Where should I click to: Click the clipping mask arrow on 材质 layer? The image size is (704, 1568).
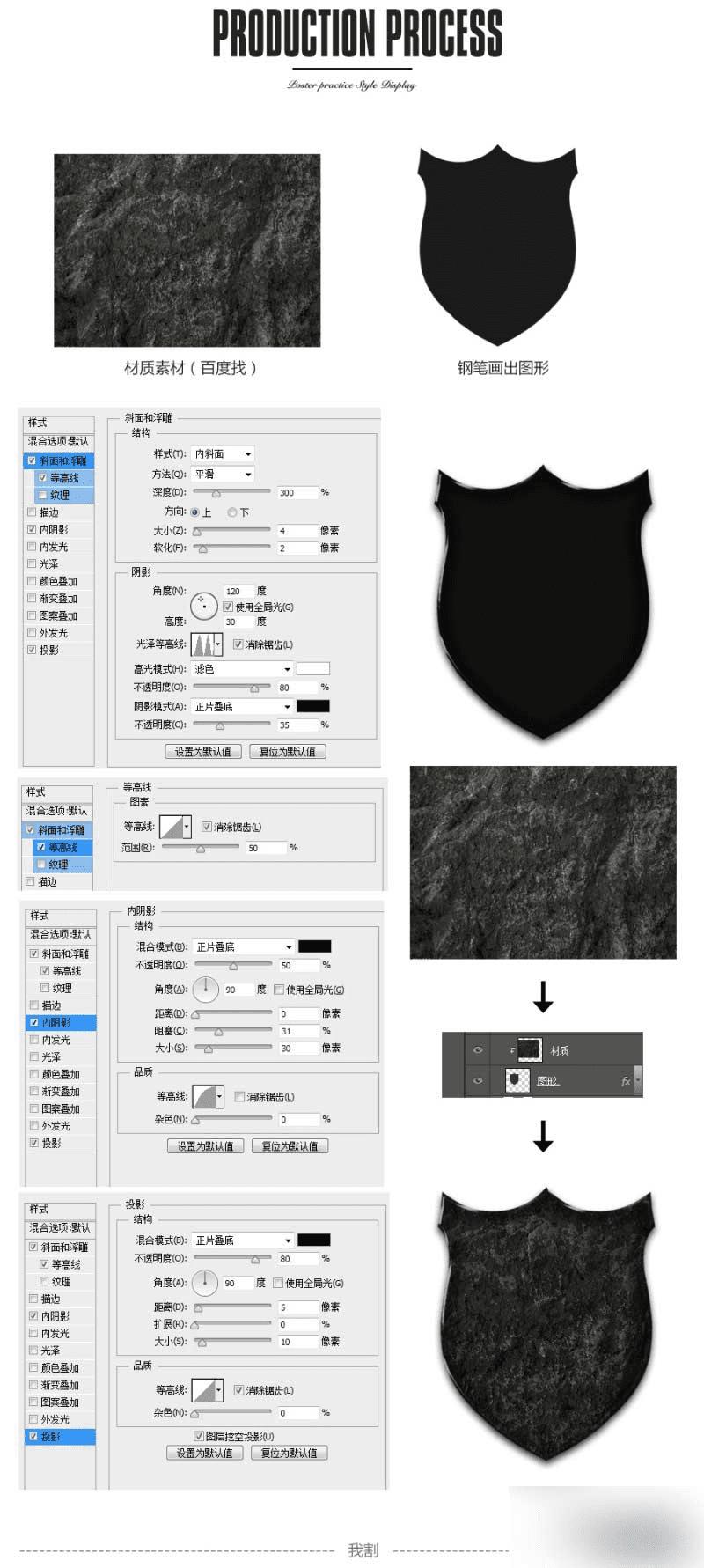pyautogui.click(x=512, y=1051)
